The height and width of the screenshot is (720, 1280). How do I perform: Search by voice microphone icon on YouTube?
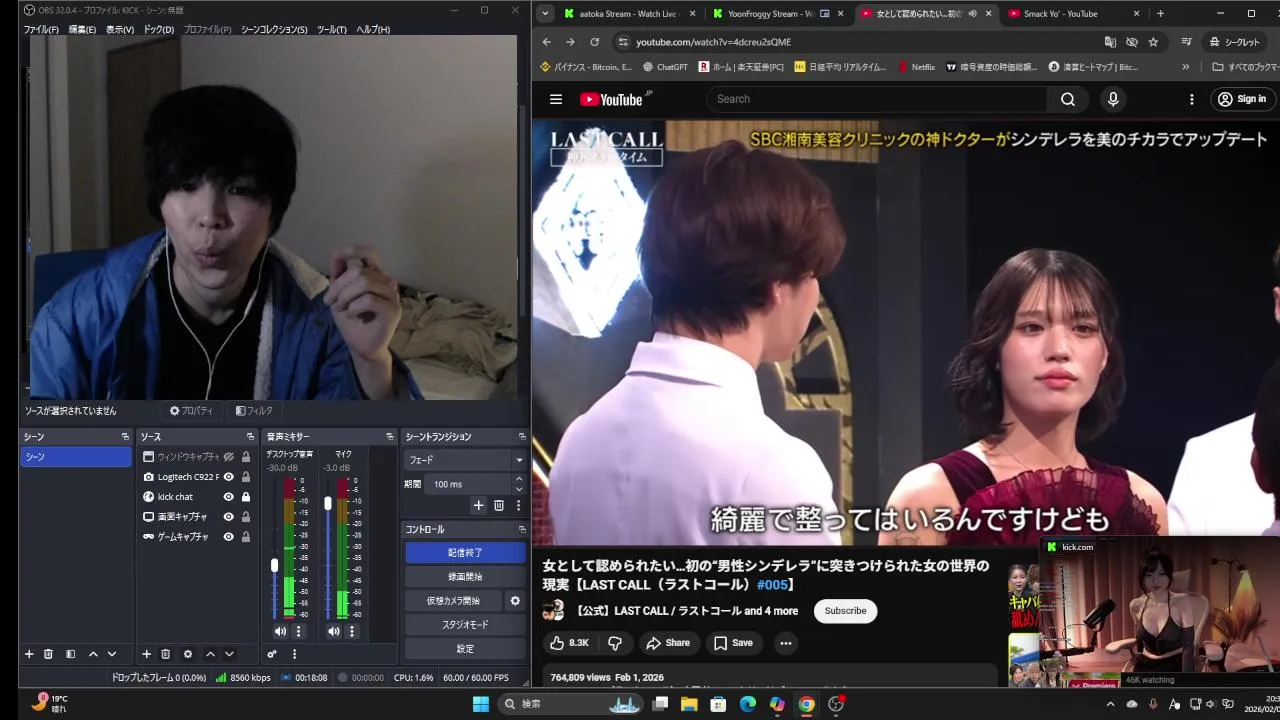pyautogui.click(x=1113, y=99)
